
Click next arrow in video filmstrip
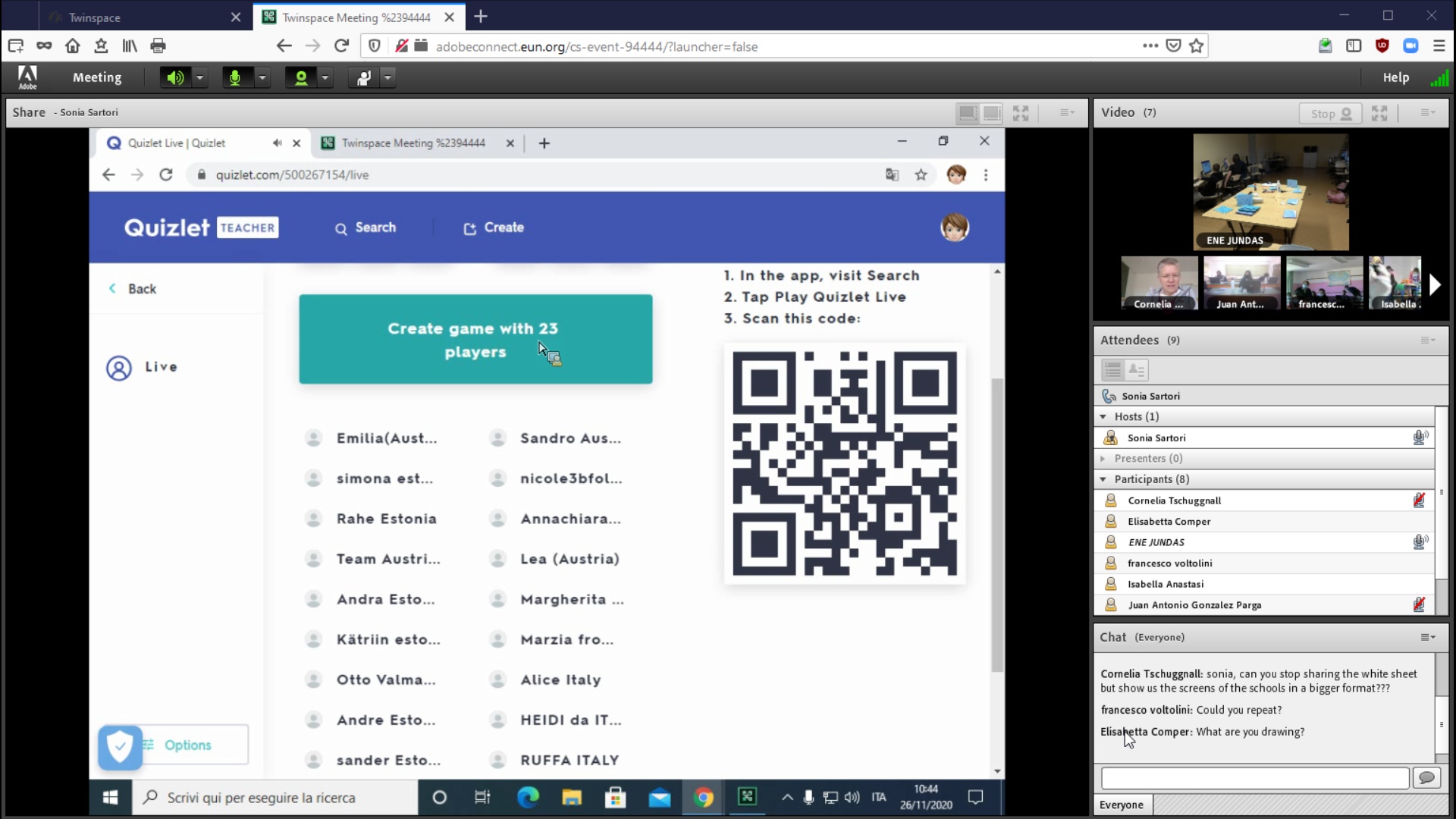1435,284
